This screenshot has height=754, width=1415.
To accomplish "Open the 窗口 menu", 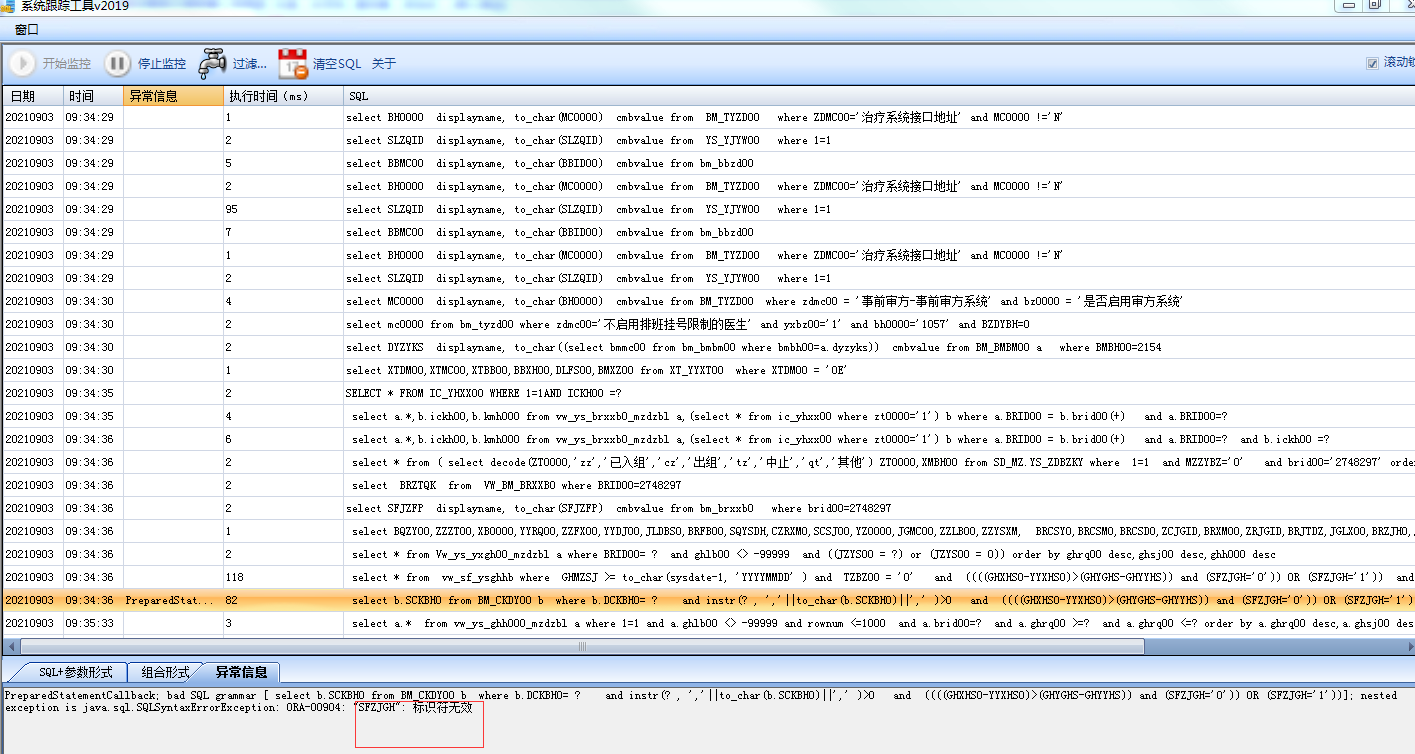I will 27,30.
